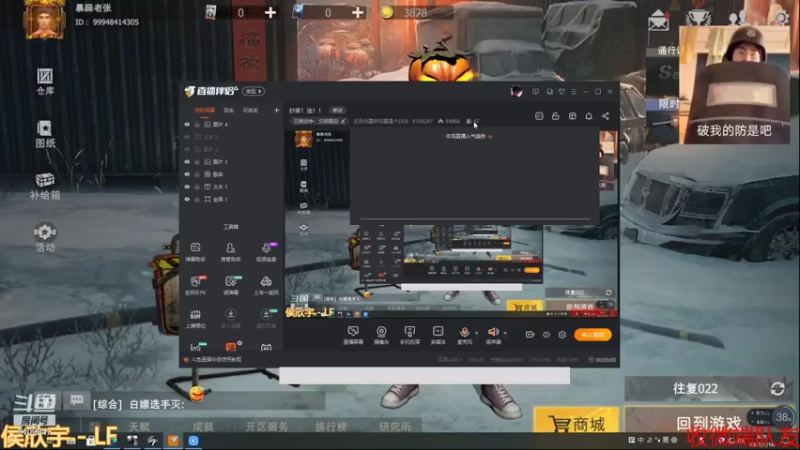Click the orange stop streaming button
Screen dimensions: 800x450
(x=592, y=335)
